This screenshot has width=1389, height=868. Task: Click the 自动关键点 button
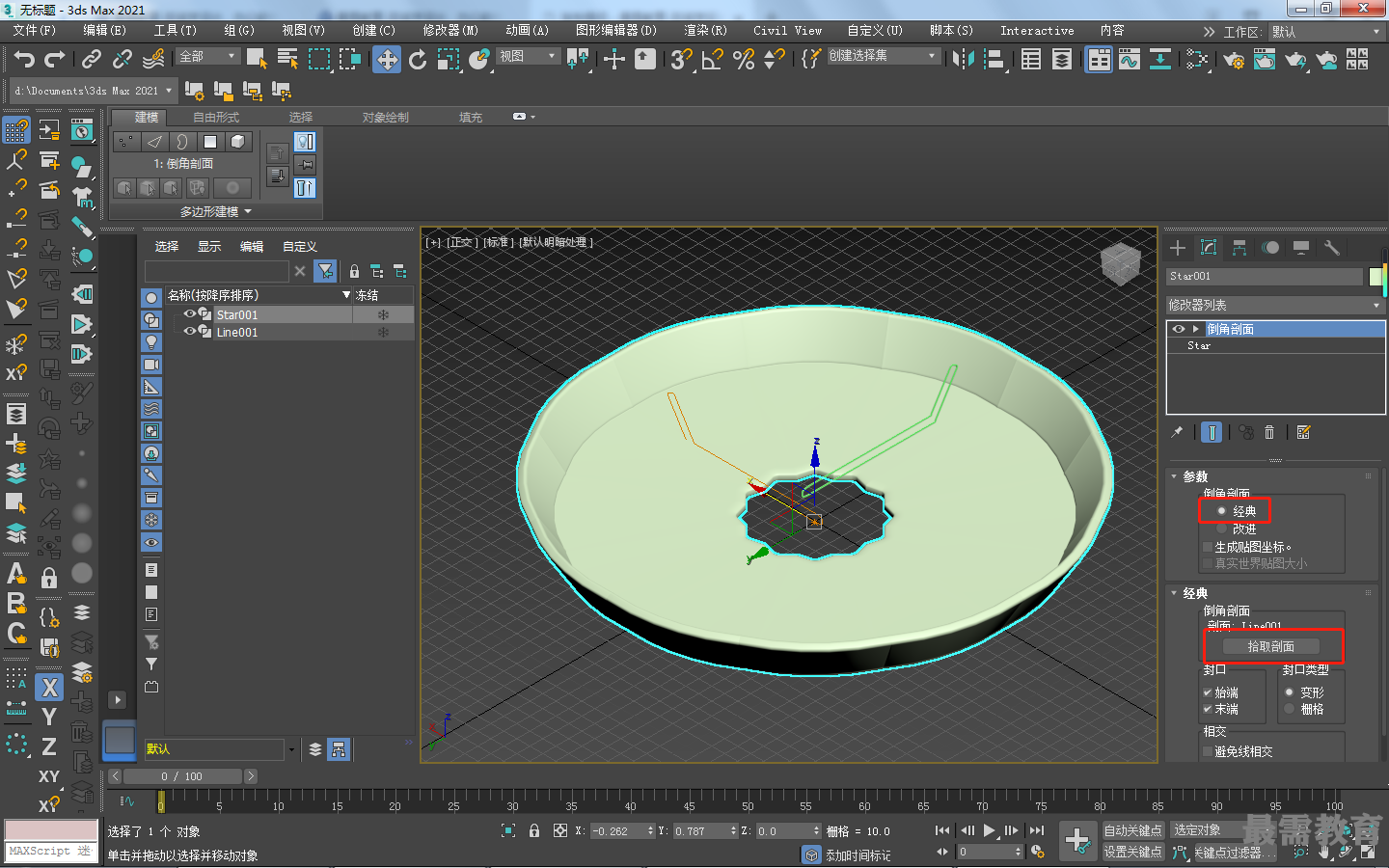point(1132,830)
